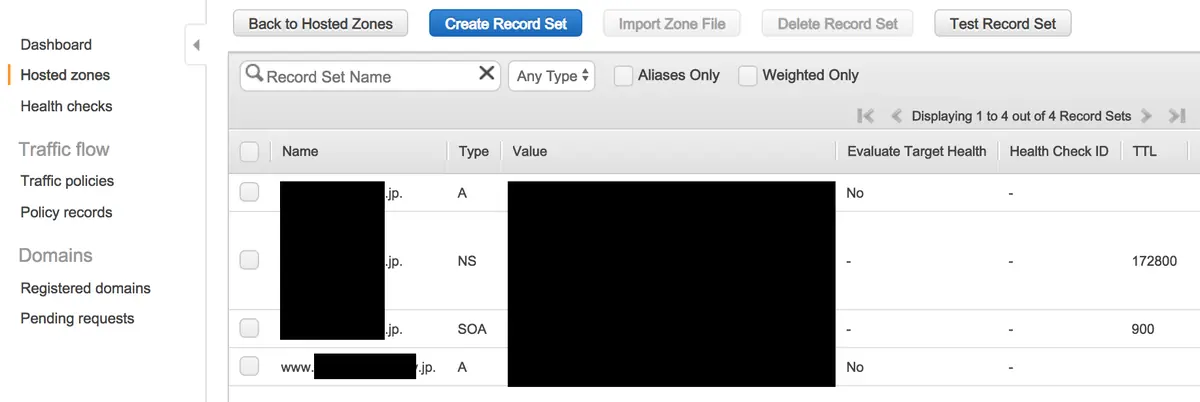Clear the Record Set Name search box
The width and height of the screenshot is (1200, 402).
click(487, 73)
